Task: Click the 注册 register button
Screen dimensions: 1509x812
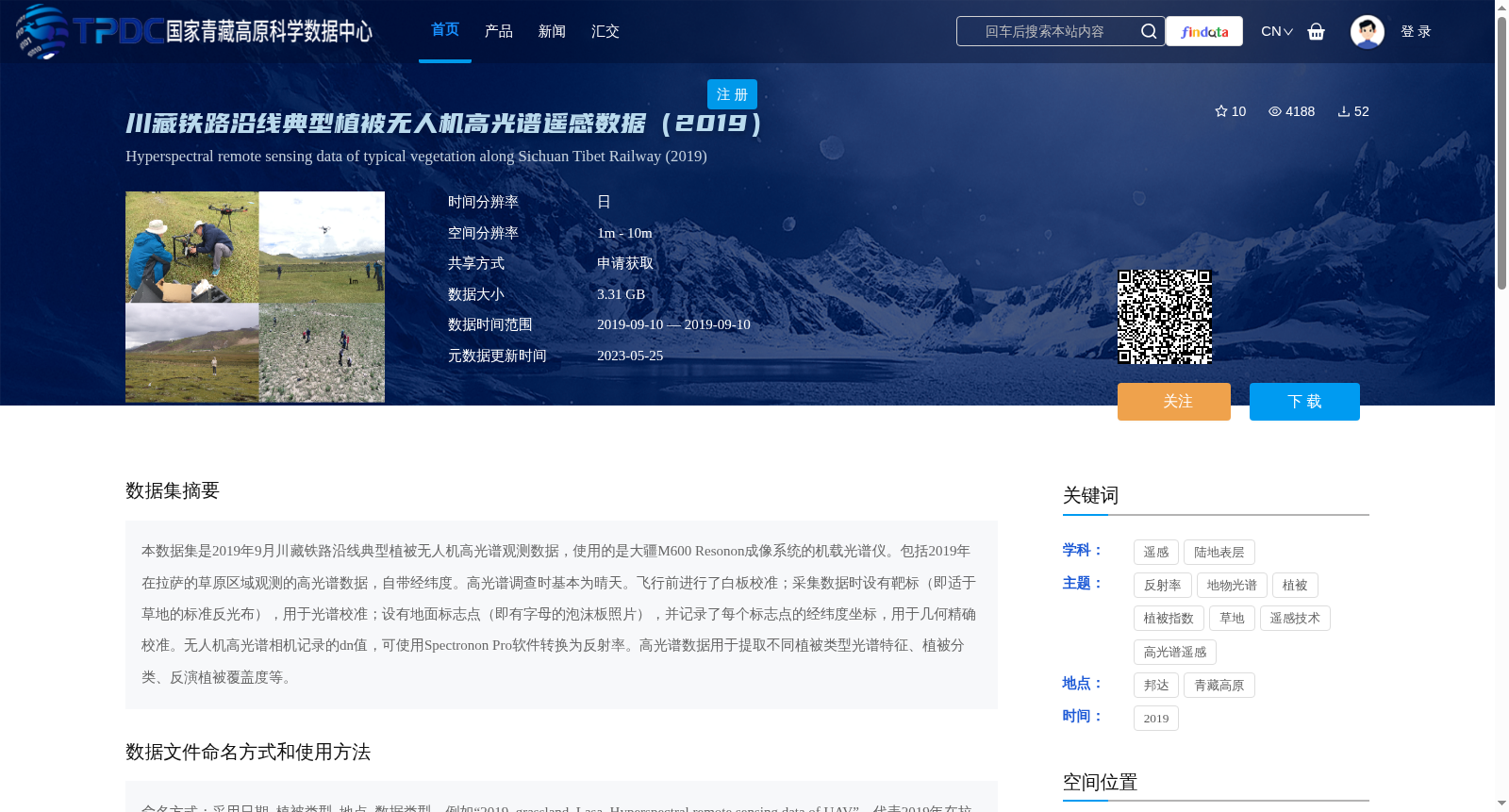Action: pyautogui.click(x=732, y=94)
